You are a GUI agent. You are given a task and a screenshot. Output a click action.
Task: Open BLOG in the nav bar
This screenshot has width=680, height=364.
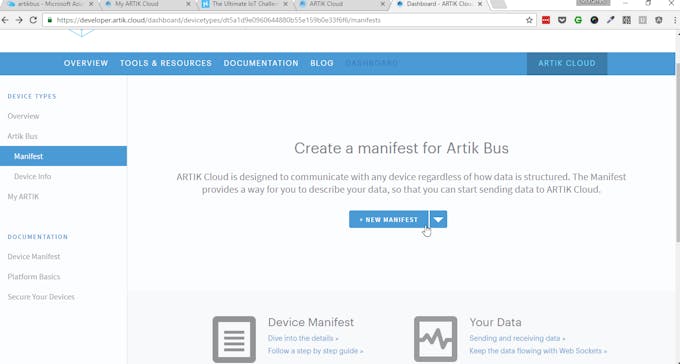(x=322, y=63)
